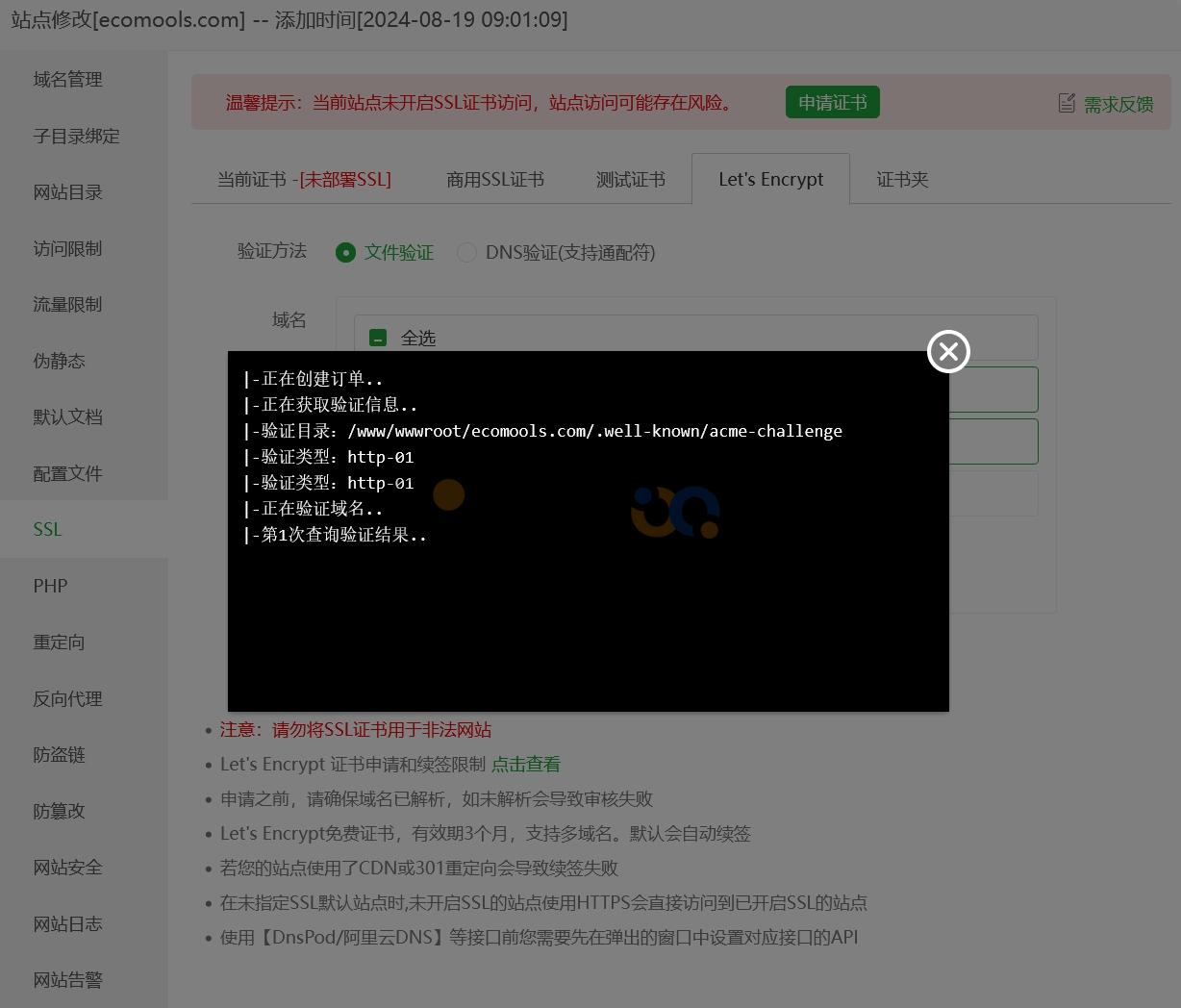Open the 点击查看 limits link
1181x1008 pixels.
pos(525,764)
